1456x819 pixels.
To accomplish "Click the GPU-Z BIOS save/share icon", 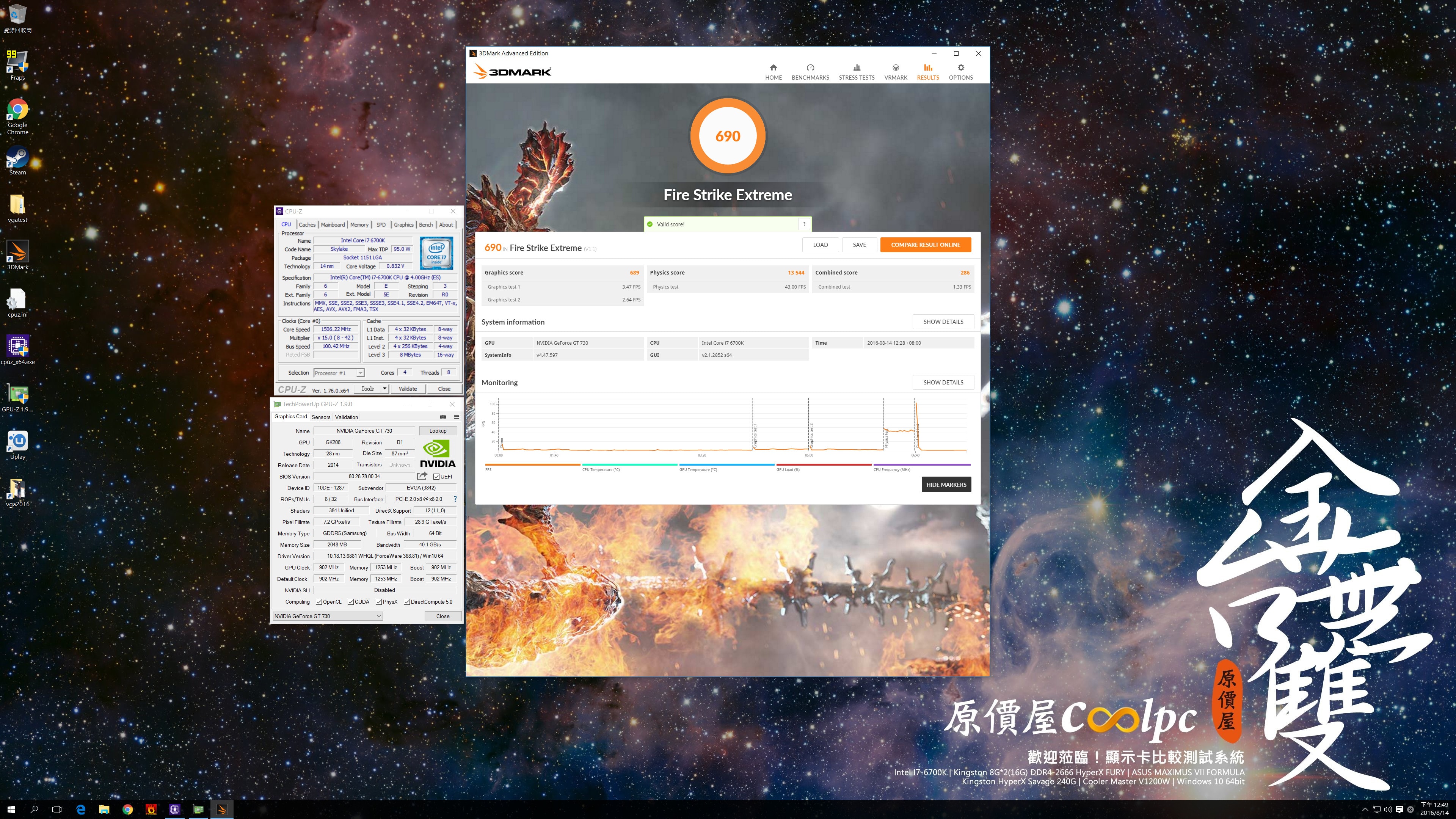I will pos(422,476).
